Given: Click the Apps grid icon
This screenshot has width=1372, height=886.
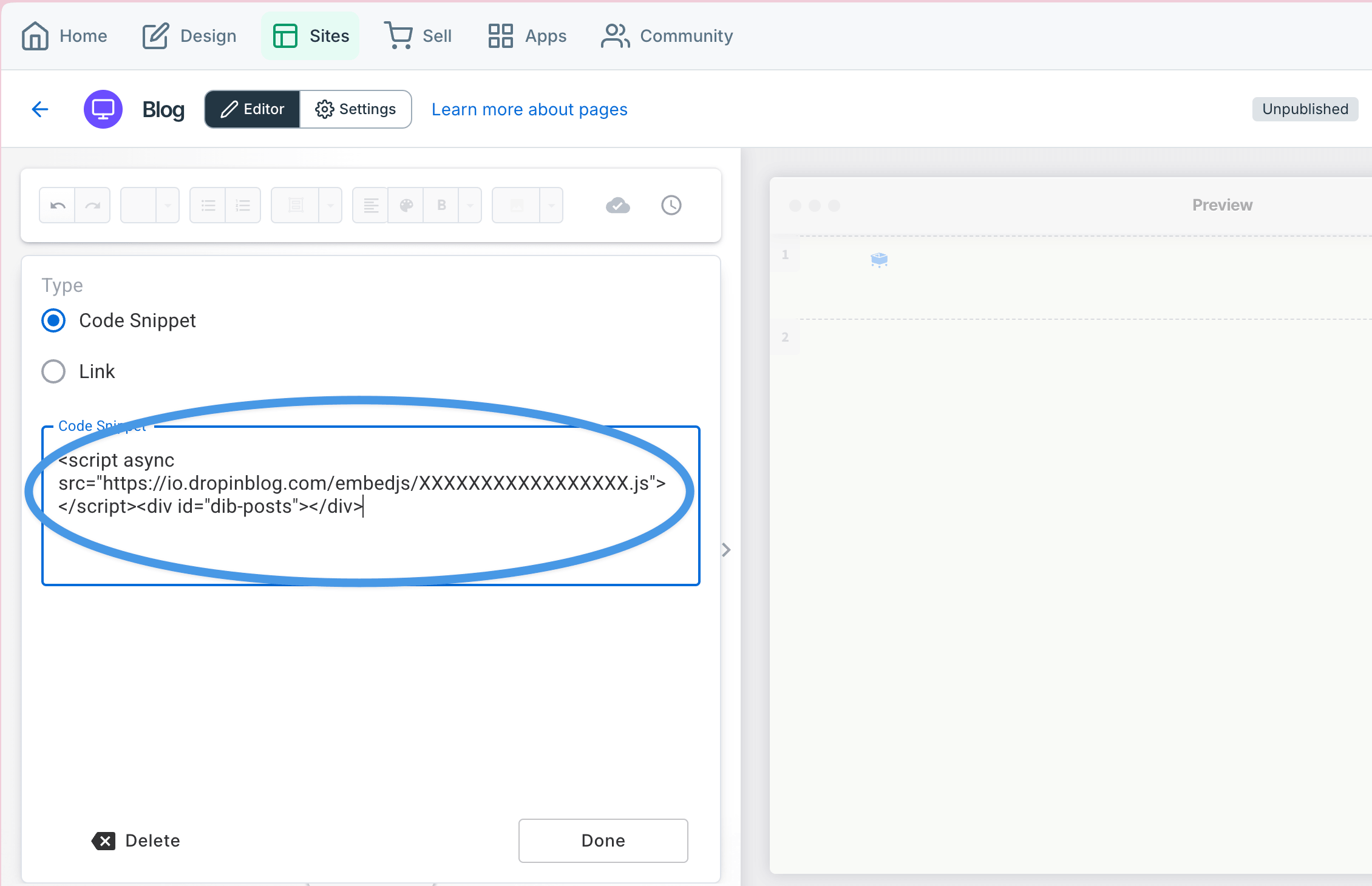Looking at the screenshot, I should 501,36.
